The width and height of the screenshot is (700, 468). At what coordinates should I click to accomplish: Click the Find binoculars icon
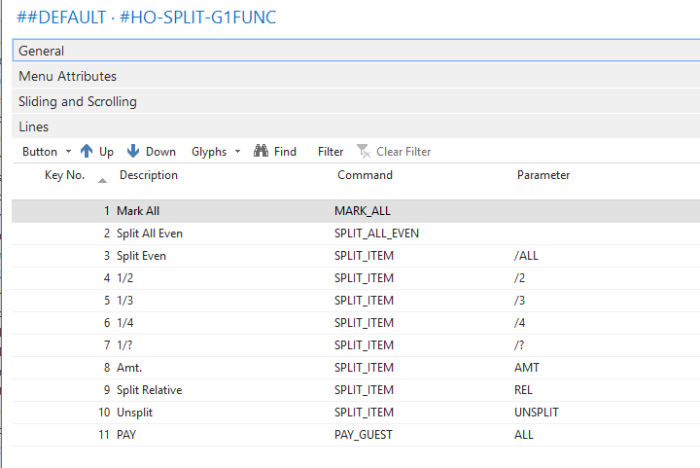(261, 152)
